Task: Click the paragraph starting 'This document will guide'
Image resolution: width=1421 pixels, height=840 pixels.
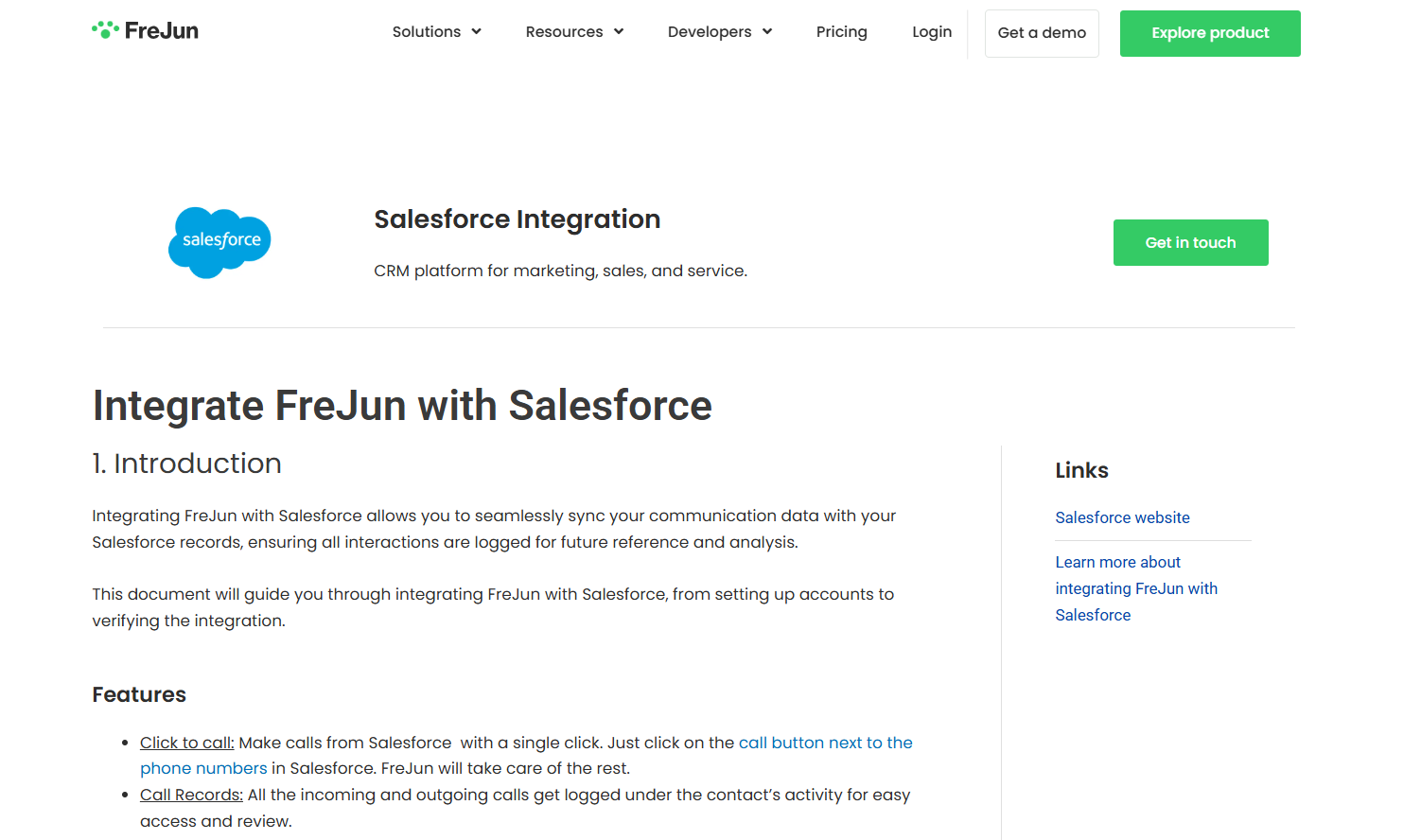Action: click(x=493, y=607)
